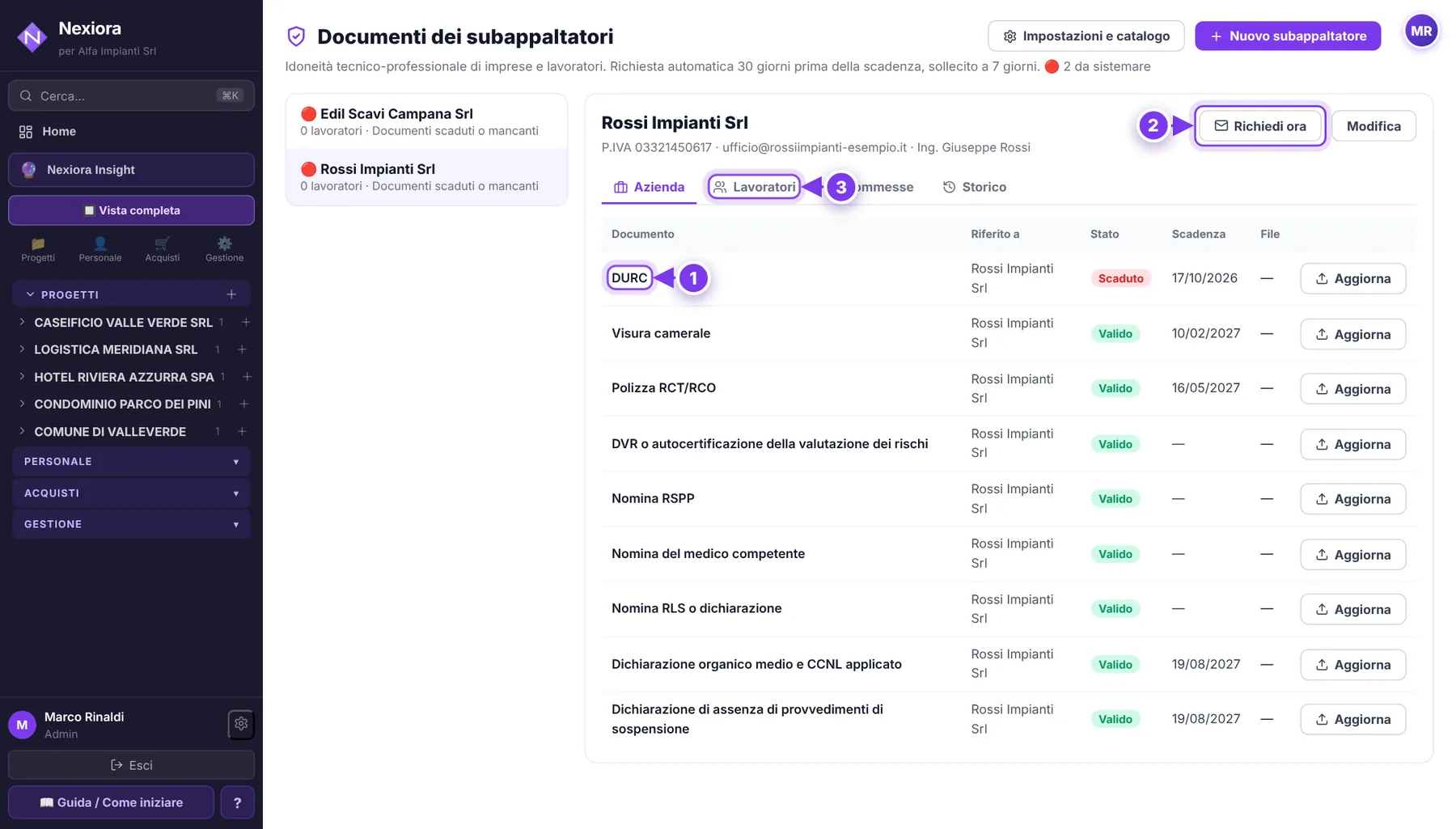Expand HOTEL RIVIERA AZZURRA SPA project

click(x=22, y=377)
